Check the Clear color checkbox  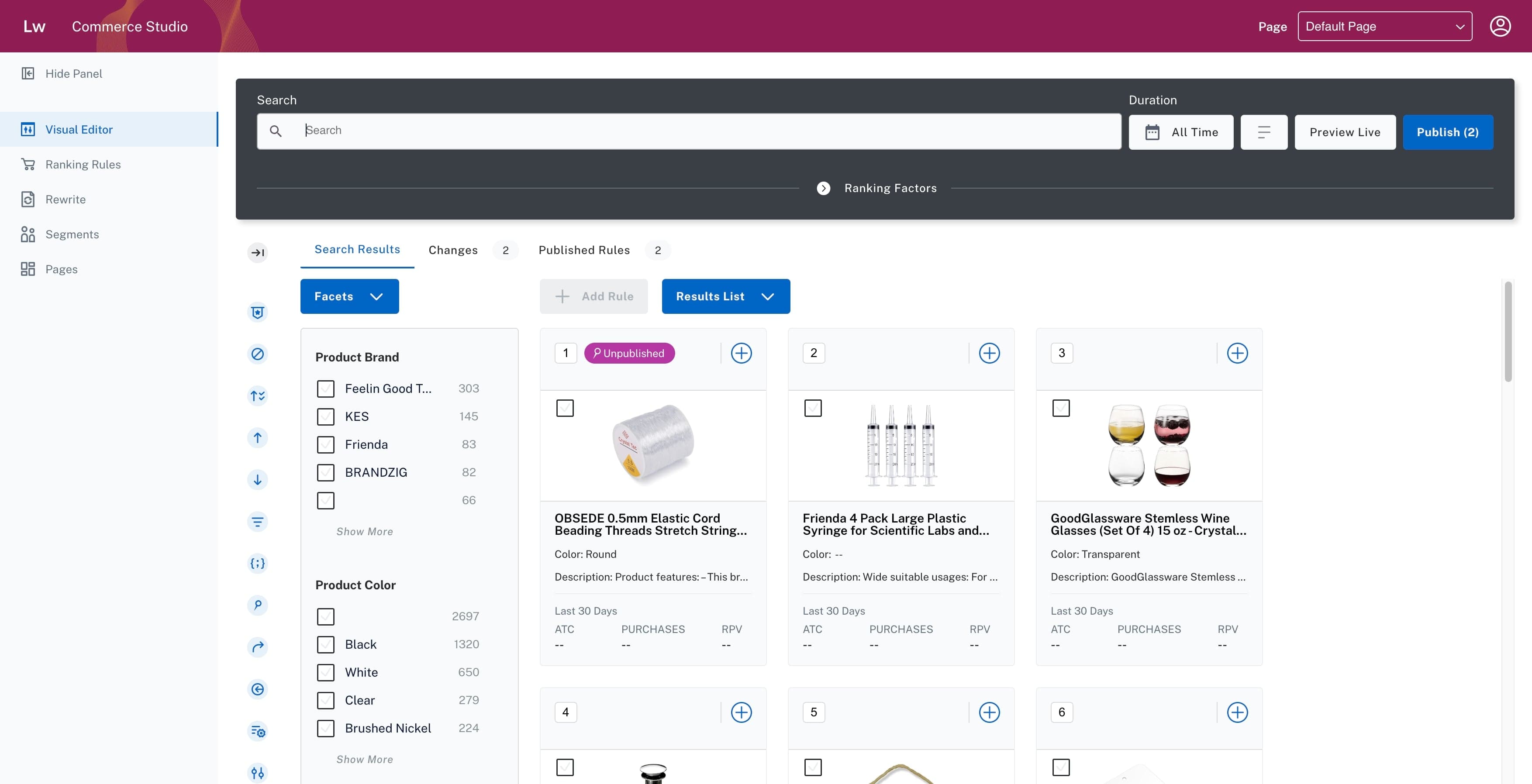(325, 700)
